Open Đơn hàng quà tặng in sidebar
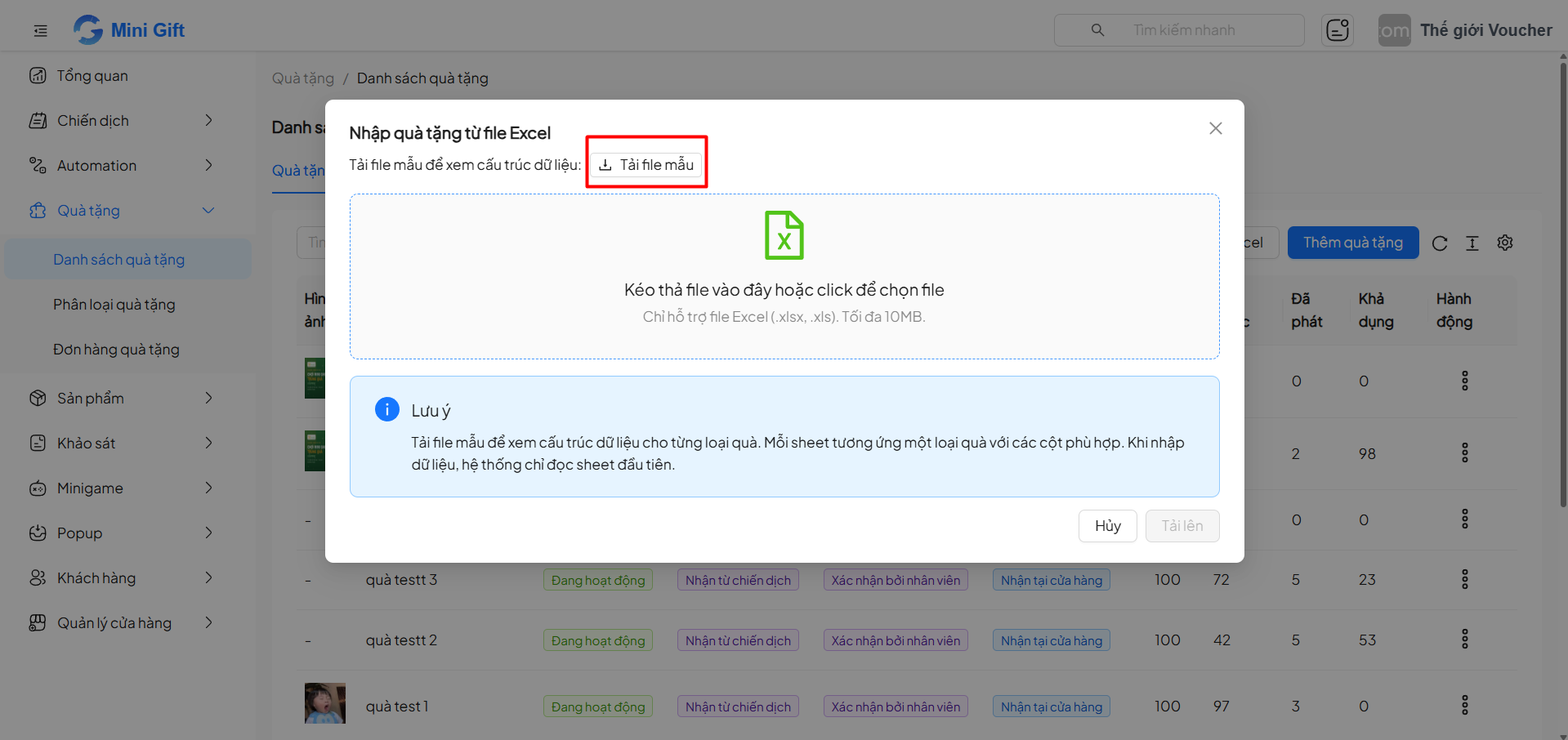 tap(128, 350)
